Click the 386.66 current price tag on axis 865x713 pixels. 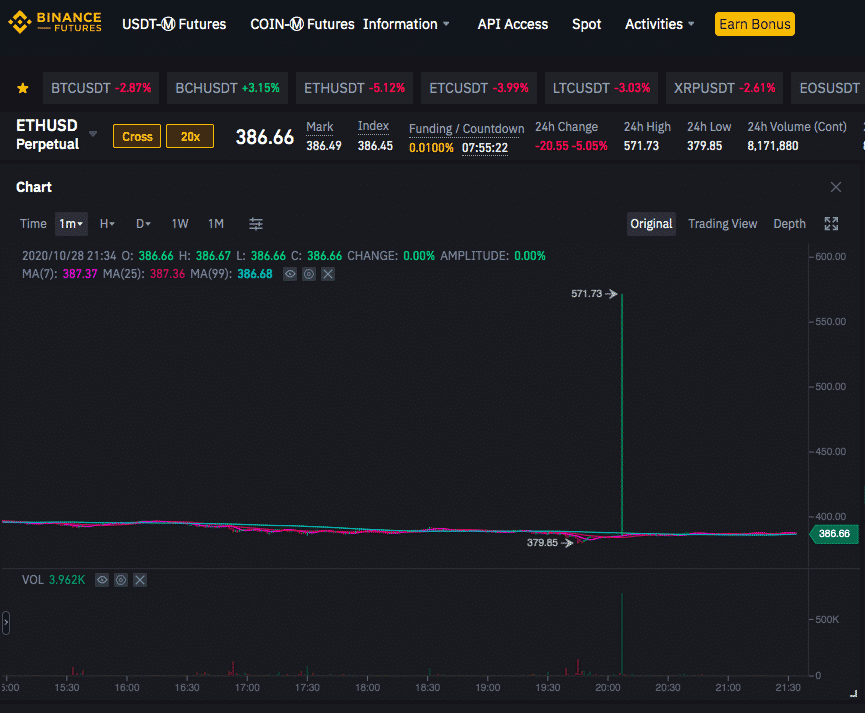[x=834, y=534]
